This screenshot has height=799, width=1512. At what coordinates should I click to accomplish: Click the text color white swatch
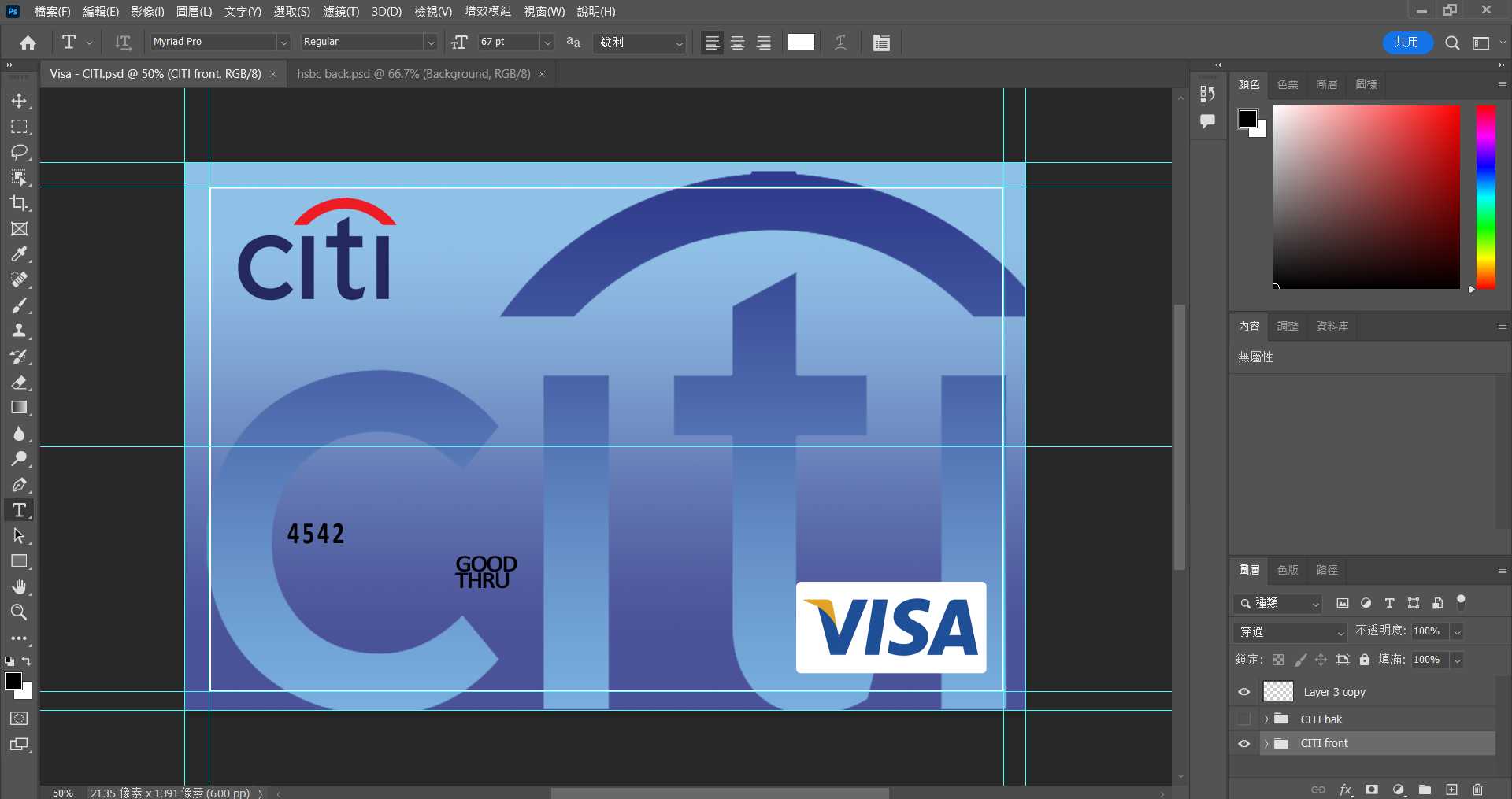point(801,43)
